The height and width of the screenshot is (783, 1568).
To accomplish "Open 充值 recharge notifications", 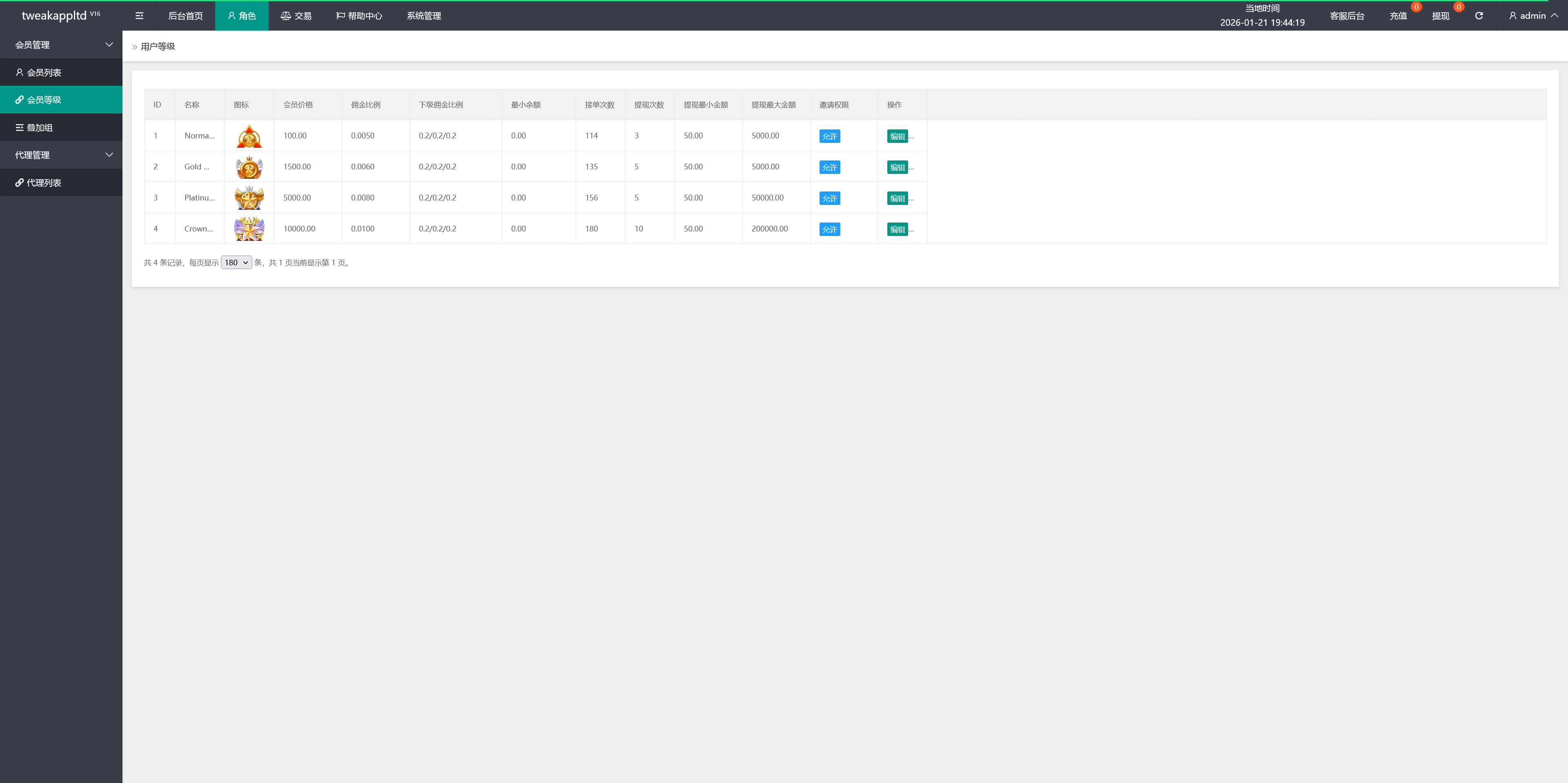I will (x=1398, y=16).
